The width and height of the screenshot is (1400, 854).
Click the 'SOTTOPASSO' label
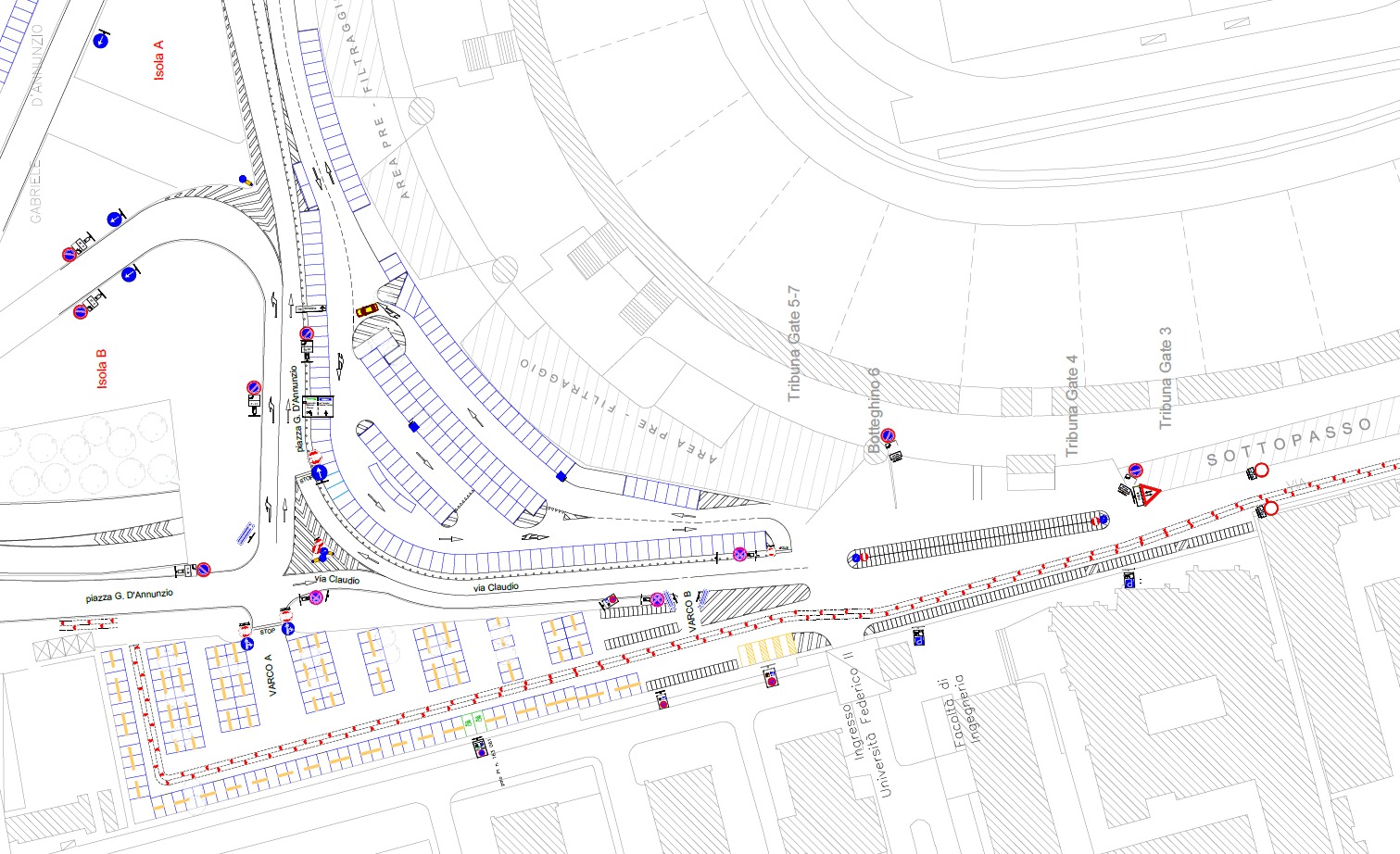[x=1291, y=441]
